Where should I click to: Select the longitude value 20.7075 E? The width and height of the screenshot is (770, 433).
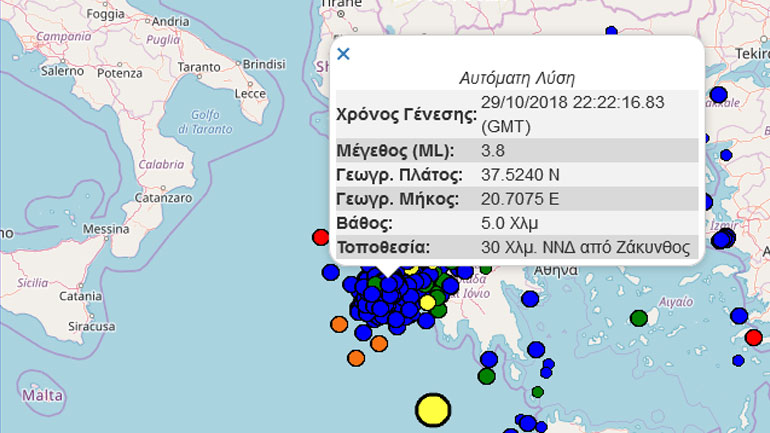pos(520,199)
